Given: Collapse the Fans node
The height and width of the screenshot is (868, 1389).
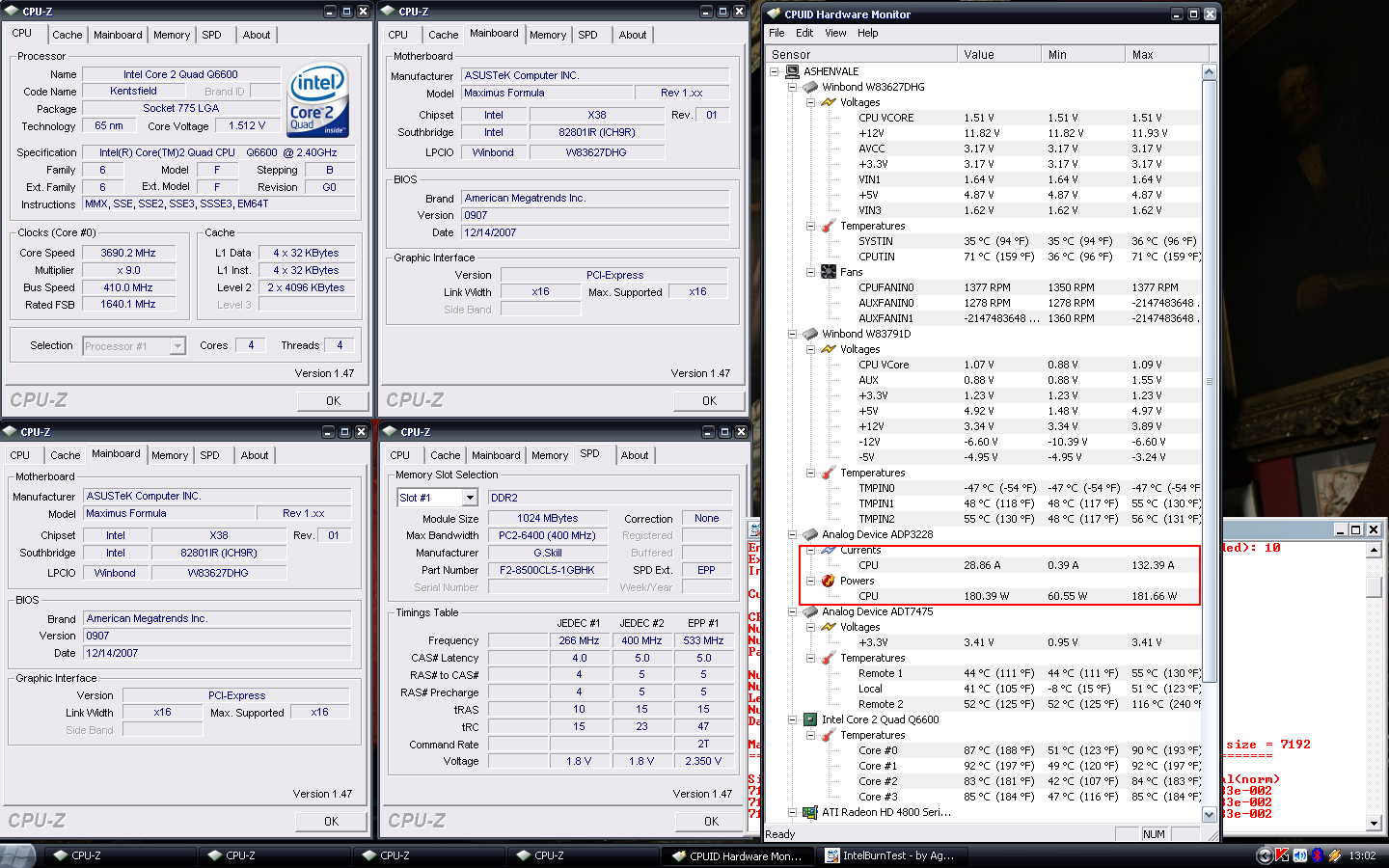Looking at the screenshot, I should [x=810, y=272].
